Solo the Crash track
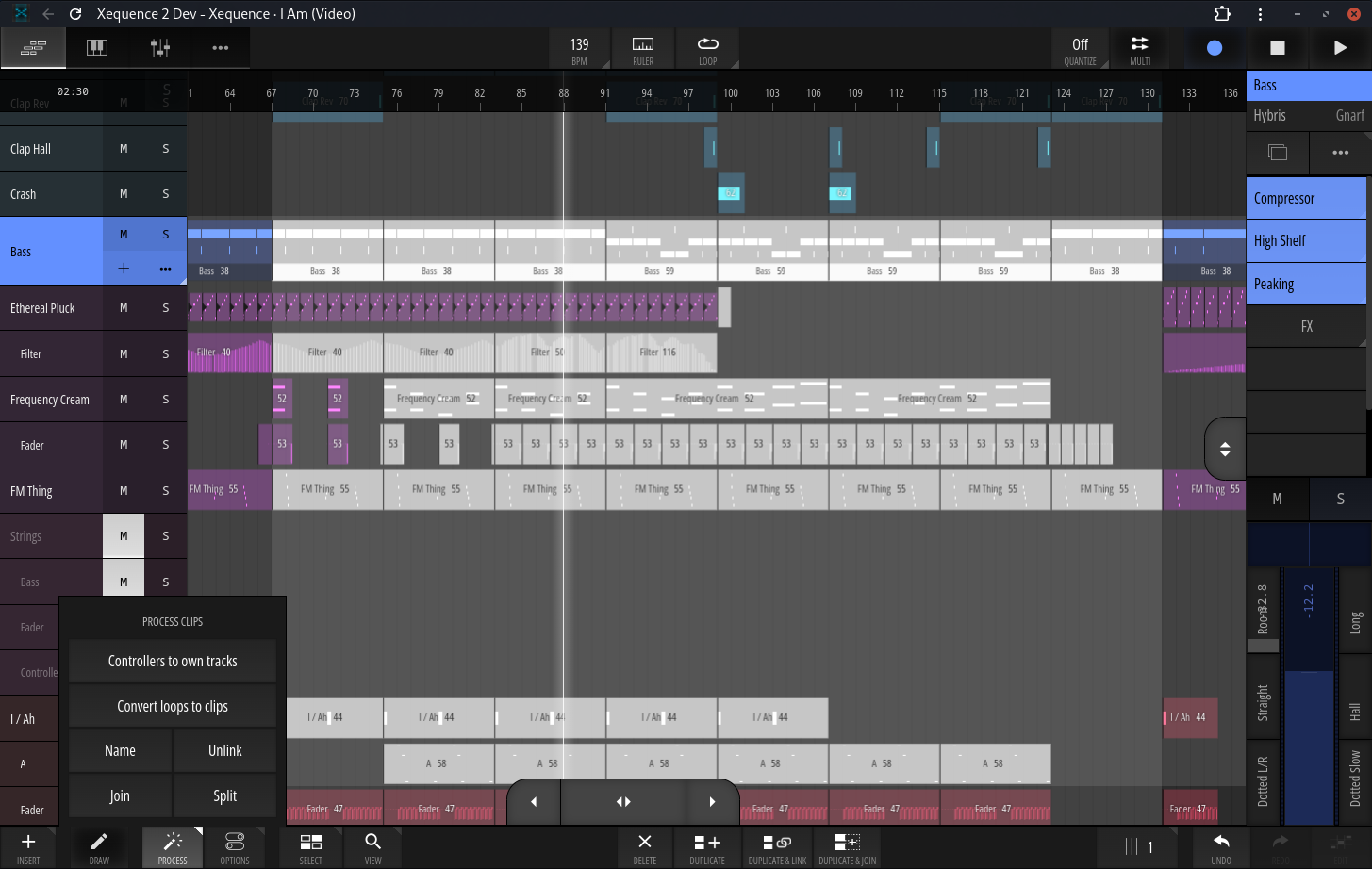This screenshot has width=1372, height=869. [x=166, y=194]
